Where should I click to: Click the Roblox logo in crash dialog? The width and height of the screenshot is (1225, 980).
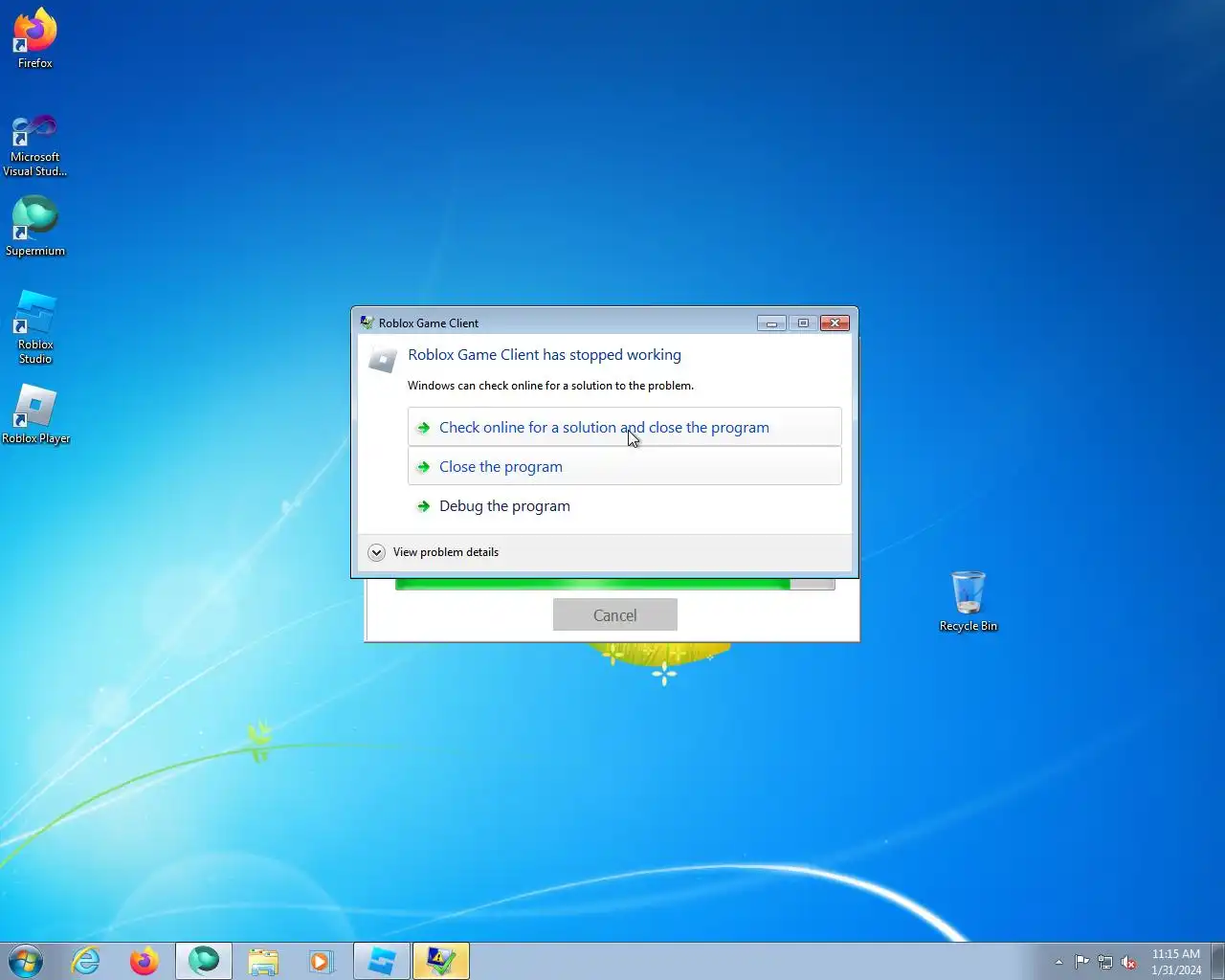(383, 360)
